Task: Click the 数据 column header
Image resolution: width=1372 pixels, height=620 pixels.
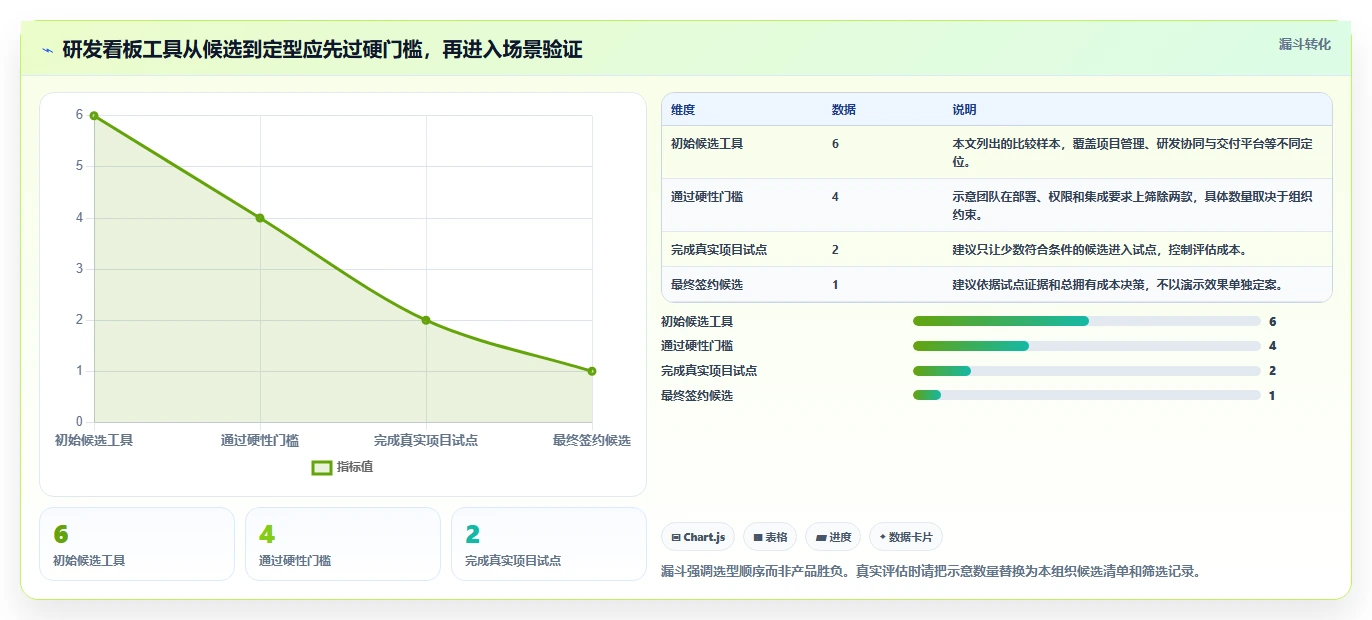Action: (x=844, y=110)
